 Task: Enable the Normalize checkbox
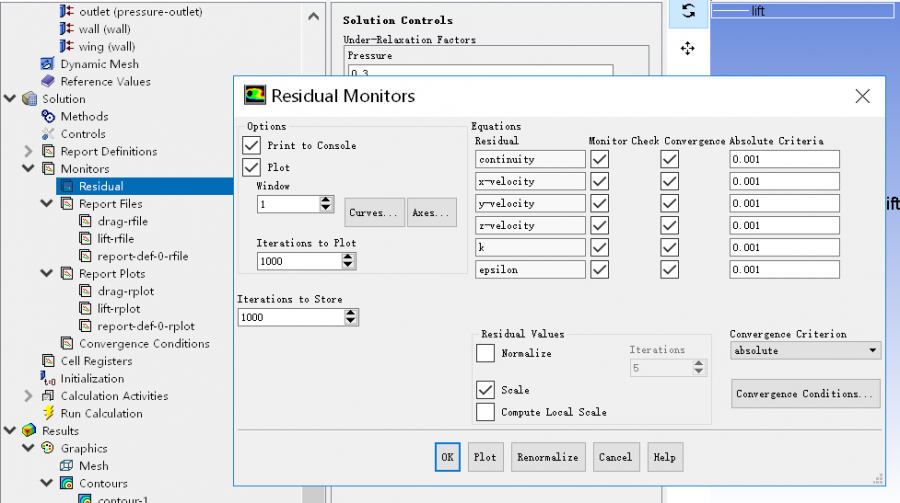click(486, 353)
